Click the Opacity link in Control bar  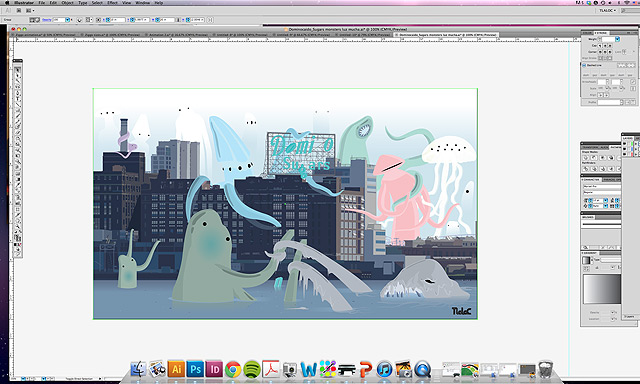point(47,20)
